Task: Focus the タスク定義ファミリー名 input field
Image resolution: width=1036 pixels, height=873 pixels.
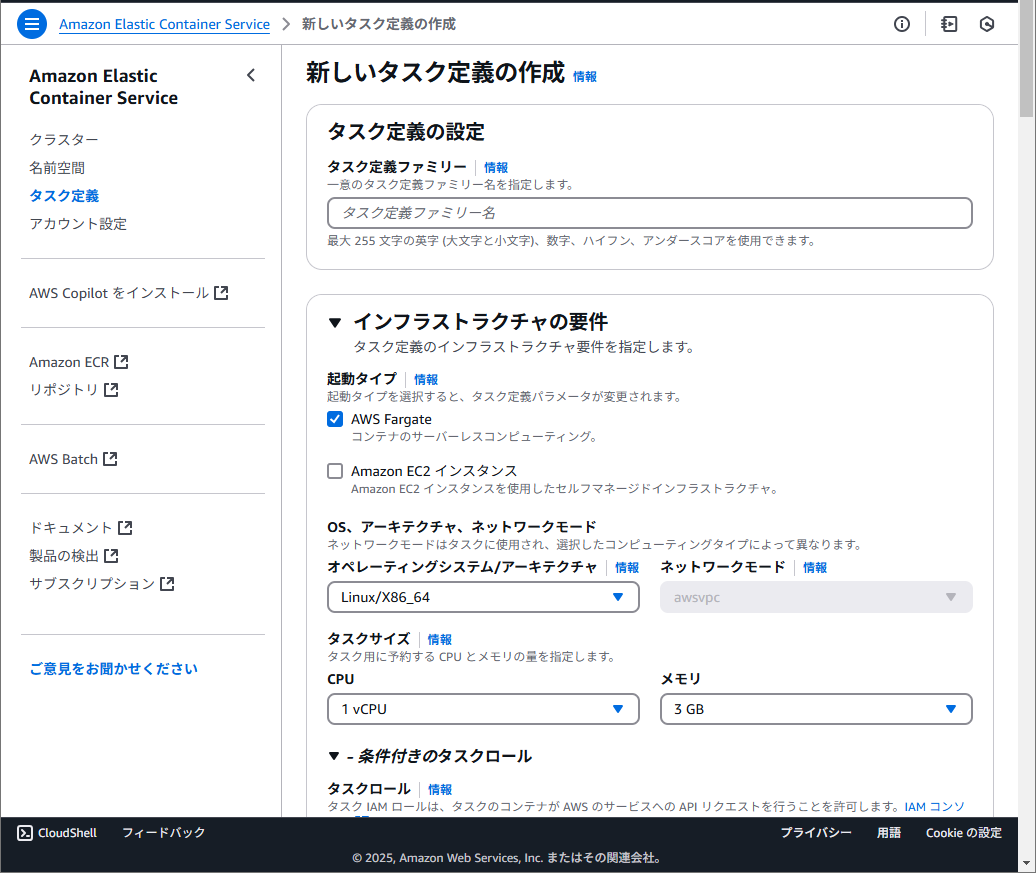Action: click(x=649, y=213)
